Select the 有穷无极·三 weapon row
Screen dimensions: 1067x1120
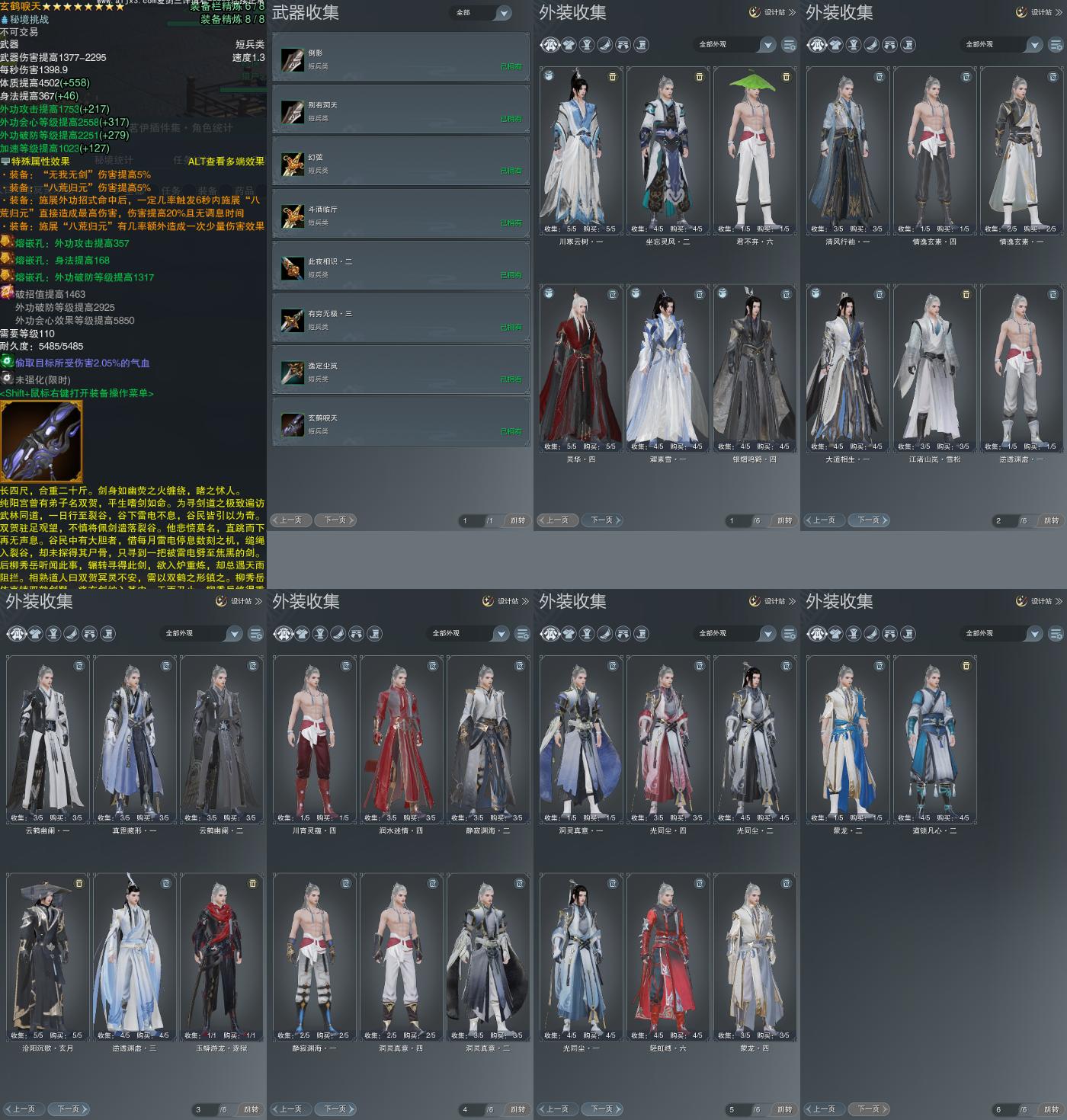(x=401, y=318)
